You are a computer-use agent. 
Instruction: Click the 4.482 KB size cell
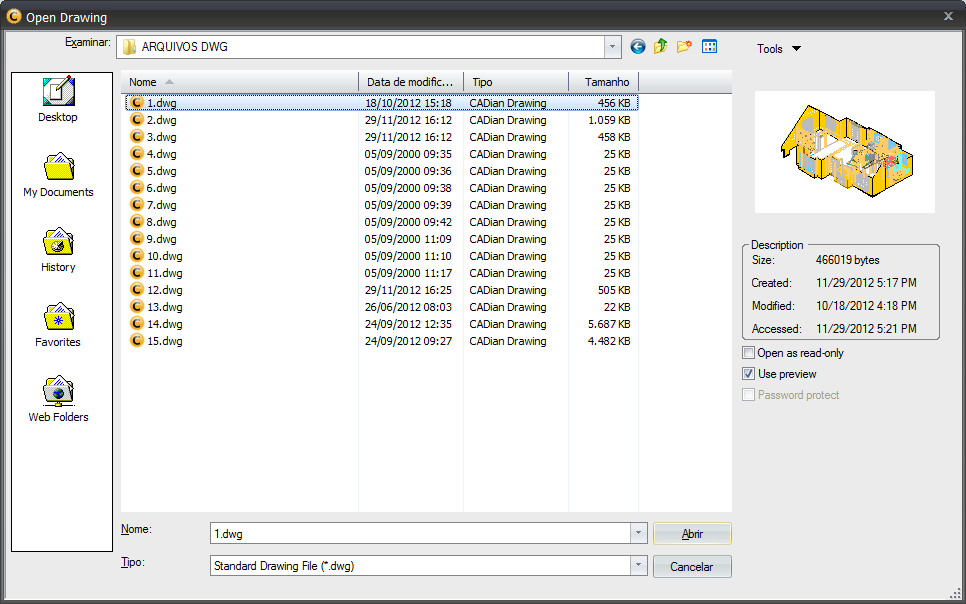click(x=609, y=341)
